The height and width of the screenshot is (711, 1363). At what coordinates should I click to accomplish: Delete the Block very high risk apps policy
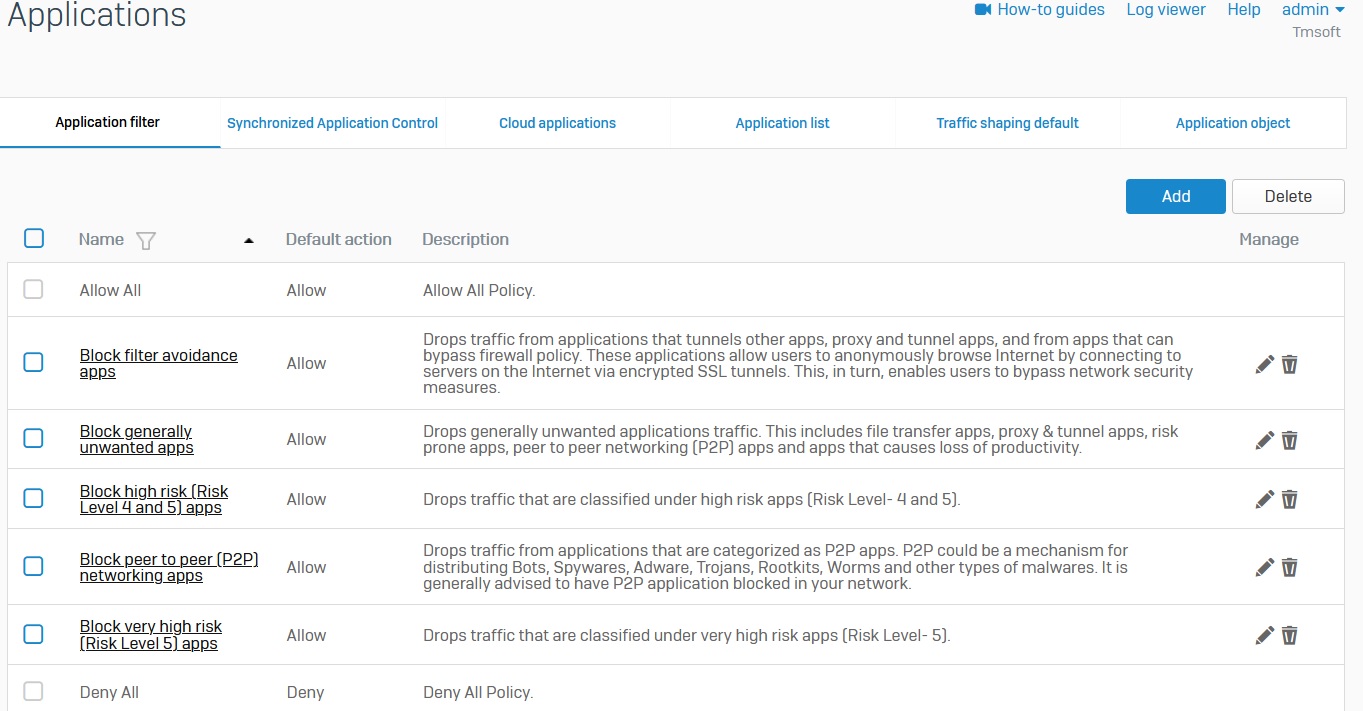(x=1290, y=635)
